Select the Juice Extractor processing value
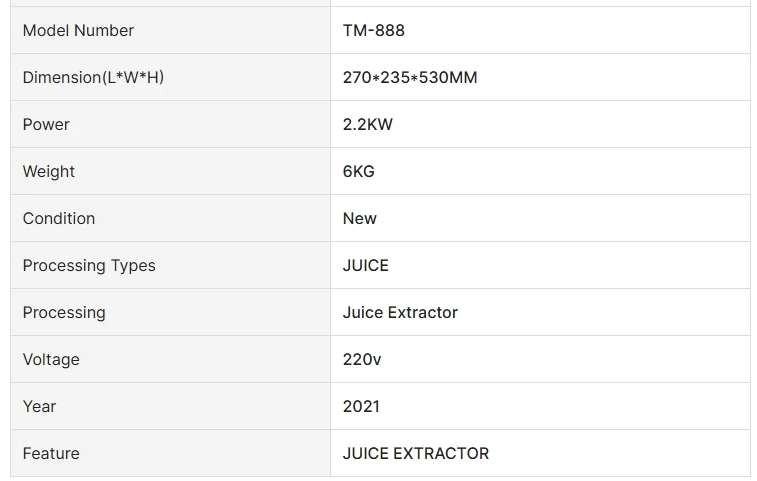Image resolution: width=757 pixels, height=481 pixels. click(400, 312)
